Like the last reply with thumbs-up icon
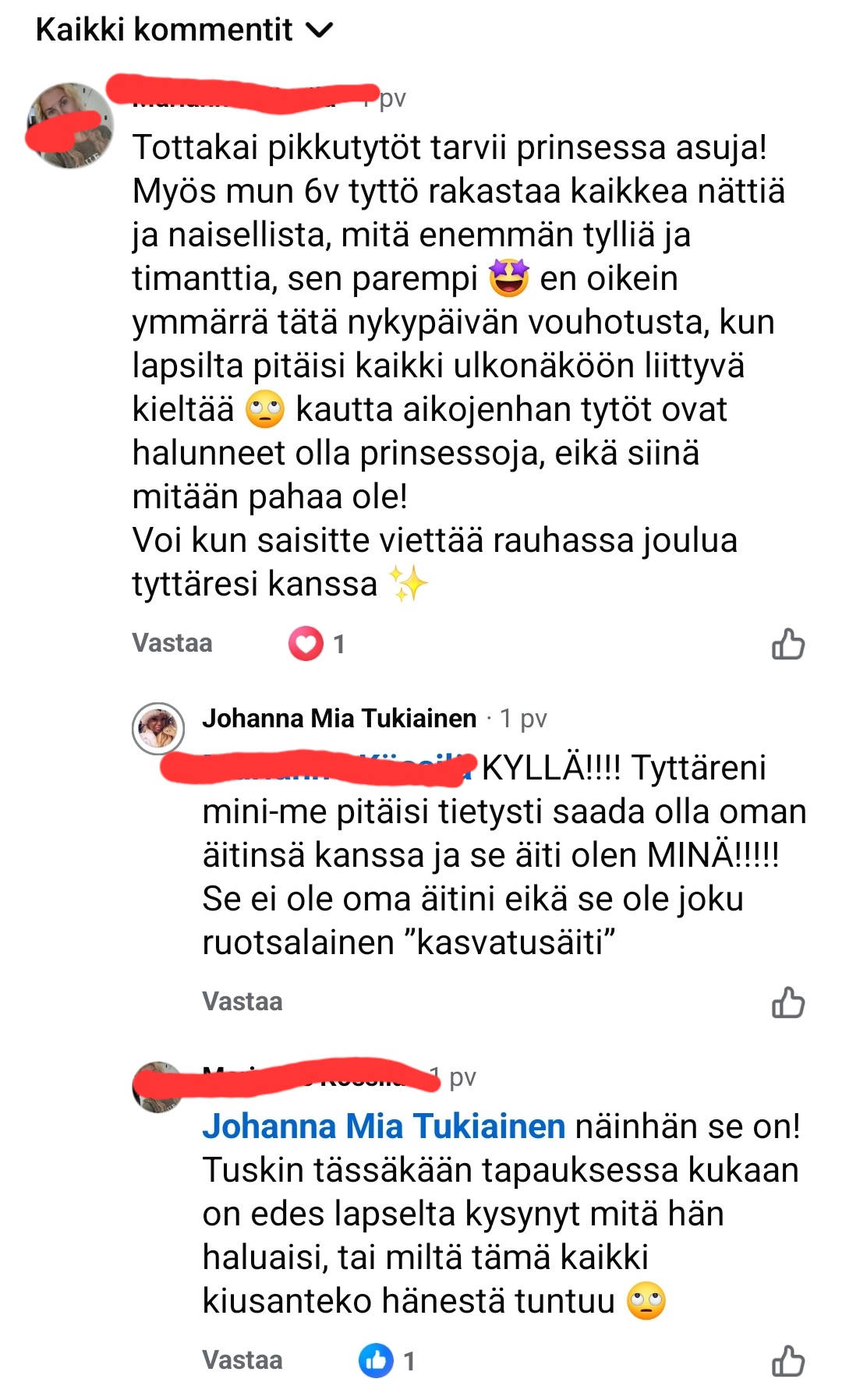This screenshot has height=1400, width=842. click(x=787, y=1361)
